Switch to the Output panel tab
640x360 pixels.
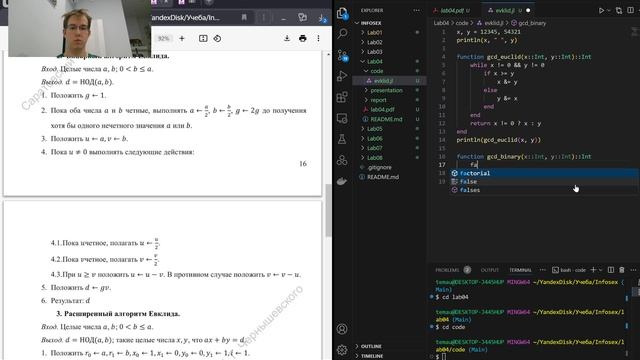pos(490,270)
